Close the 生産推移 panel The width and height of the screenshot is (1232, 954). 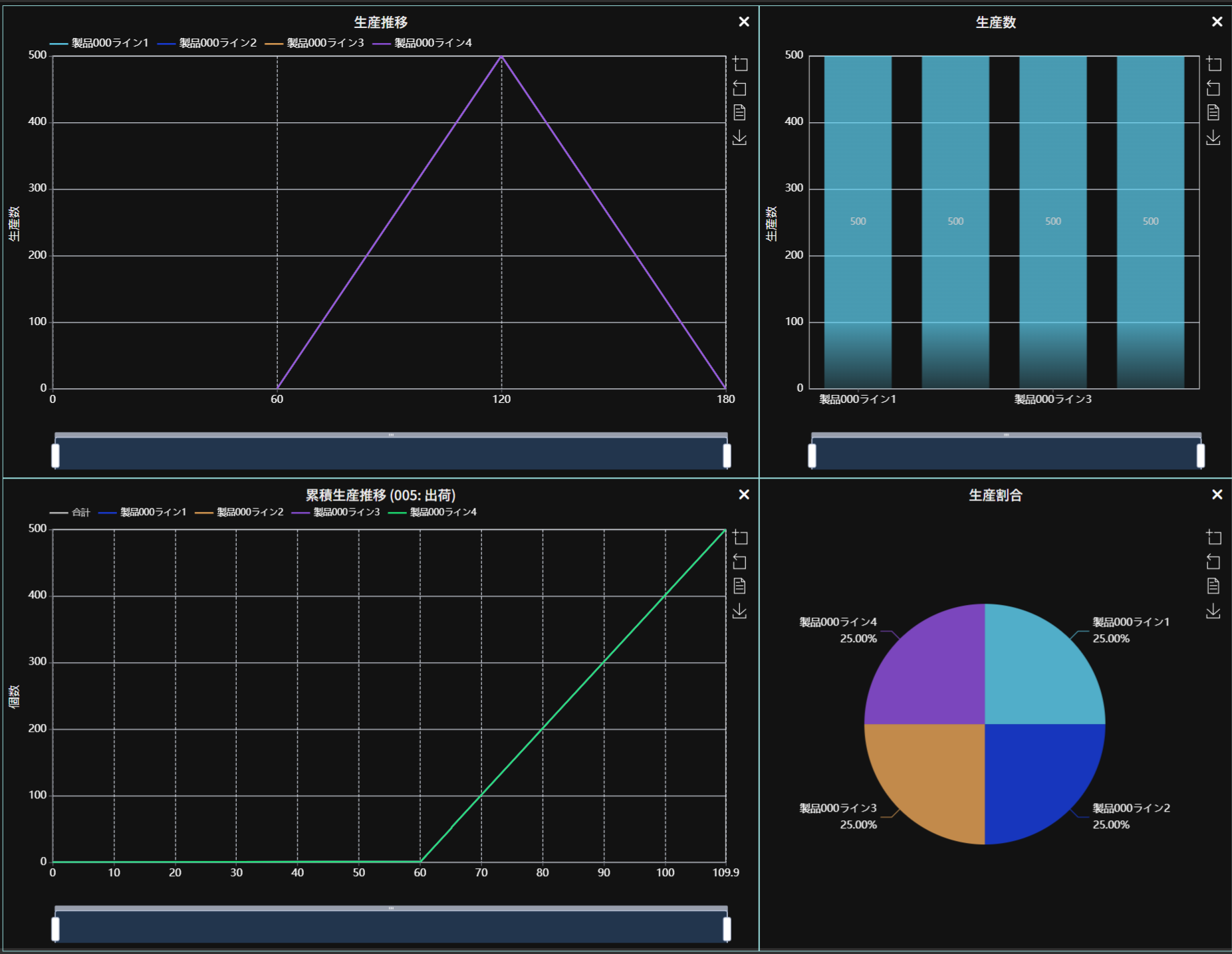click(744, 22)
